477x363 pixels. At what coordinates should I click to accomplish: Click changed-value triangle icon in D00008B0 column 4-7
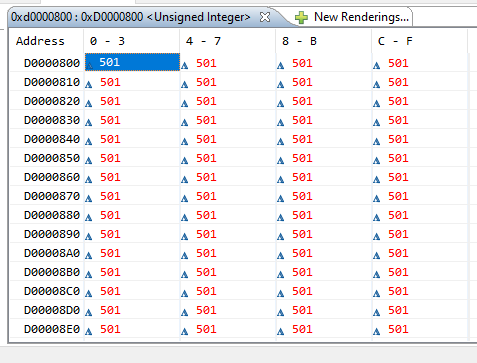pyautogui.click(x=185, y=275)
